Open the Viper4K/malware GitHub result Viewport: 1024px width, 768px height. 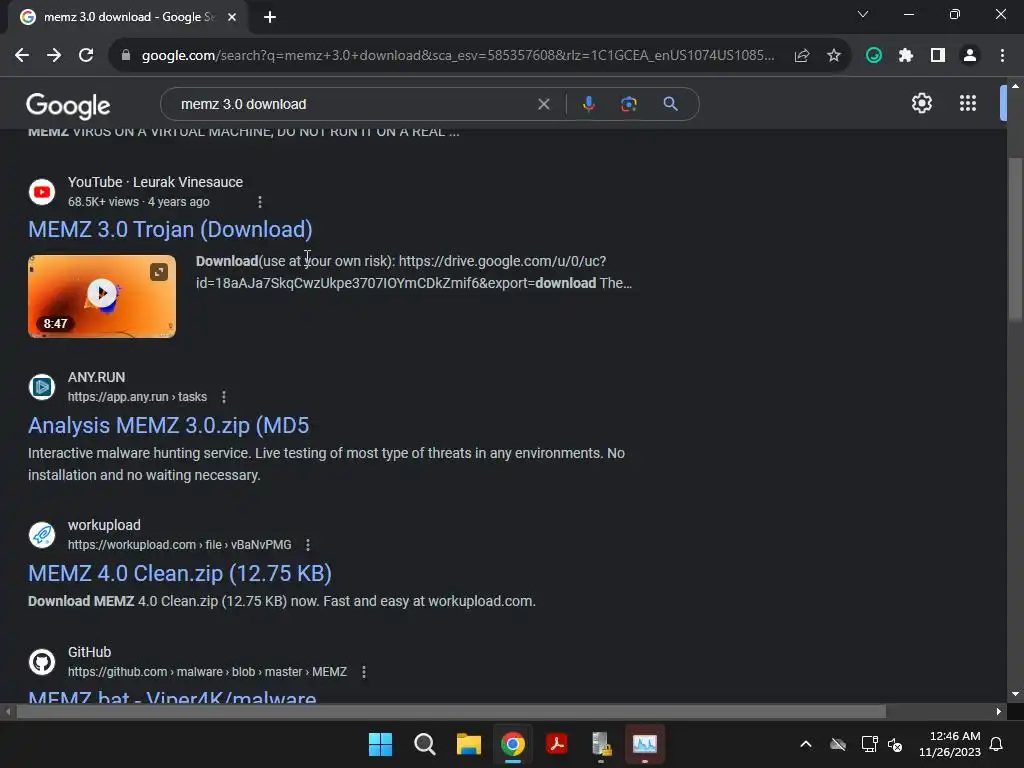(172, 696)
